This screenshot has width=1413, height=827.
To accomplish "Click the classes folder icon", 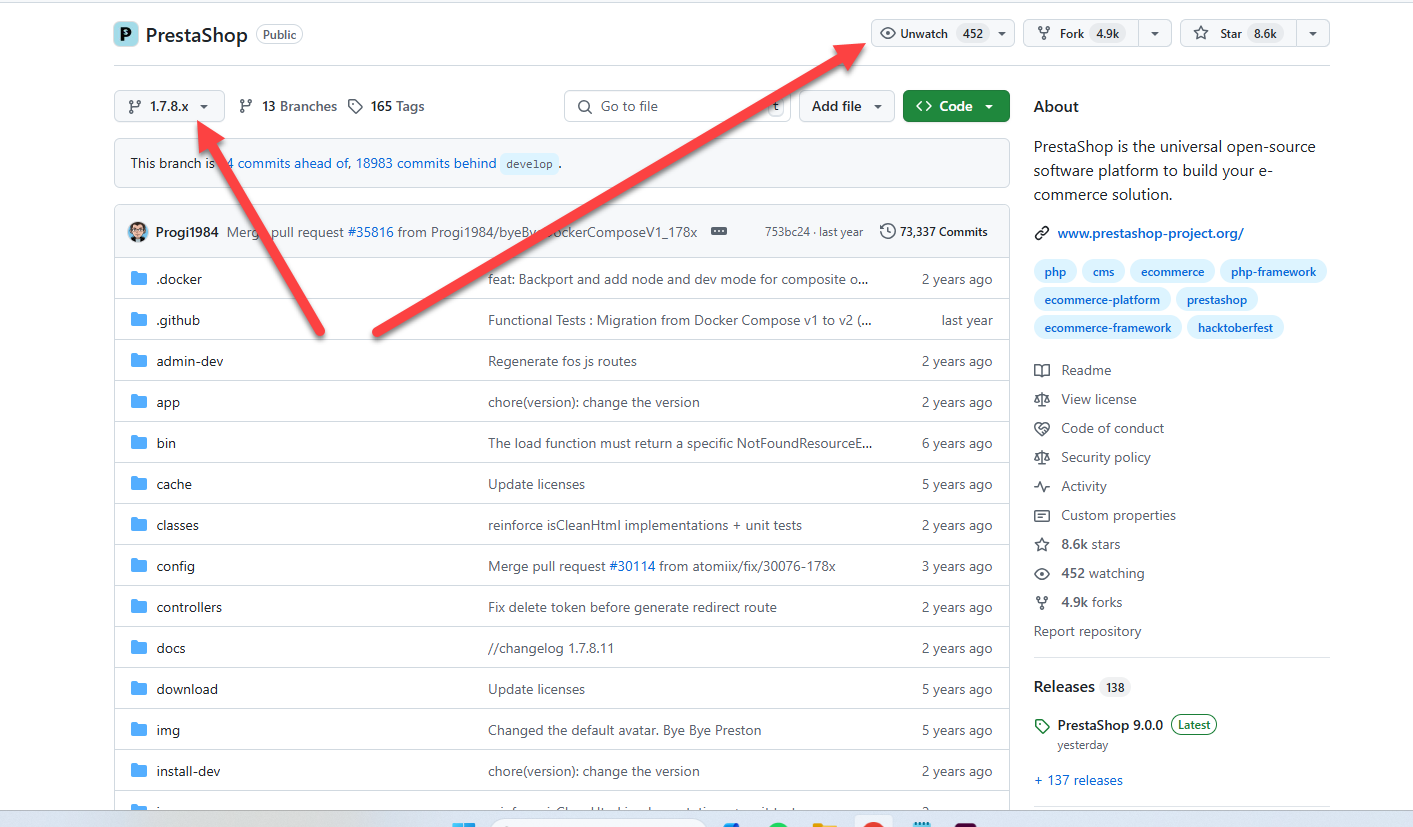I will point(139,525).
